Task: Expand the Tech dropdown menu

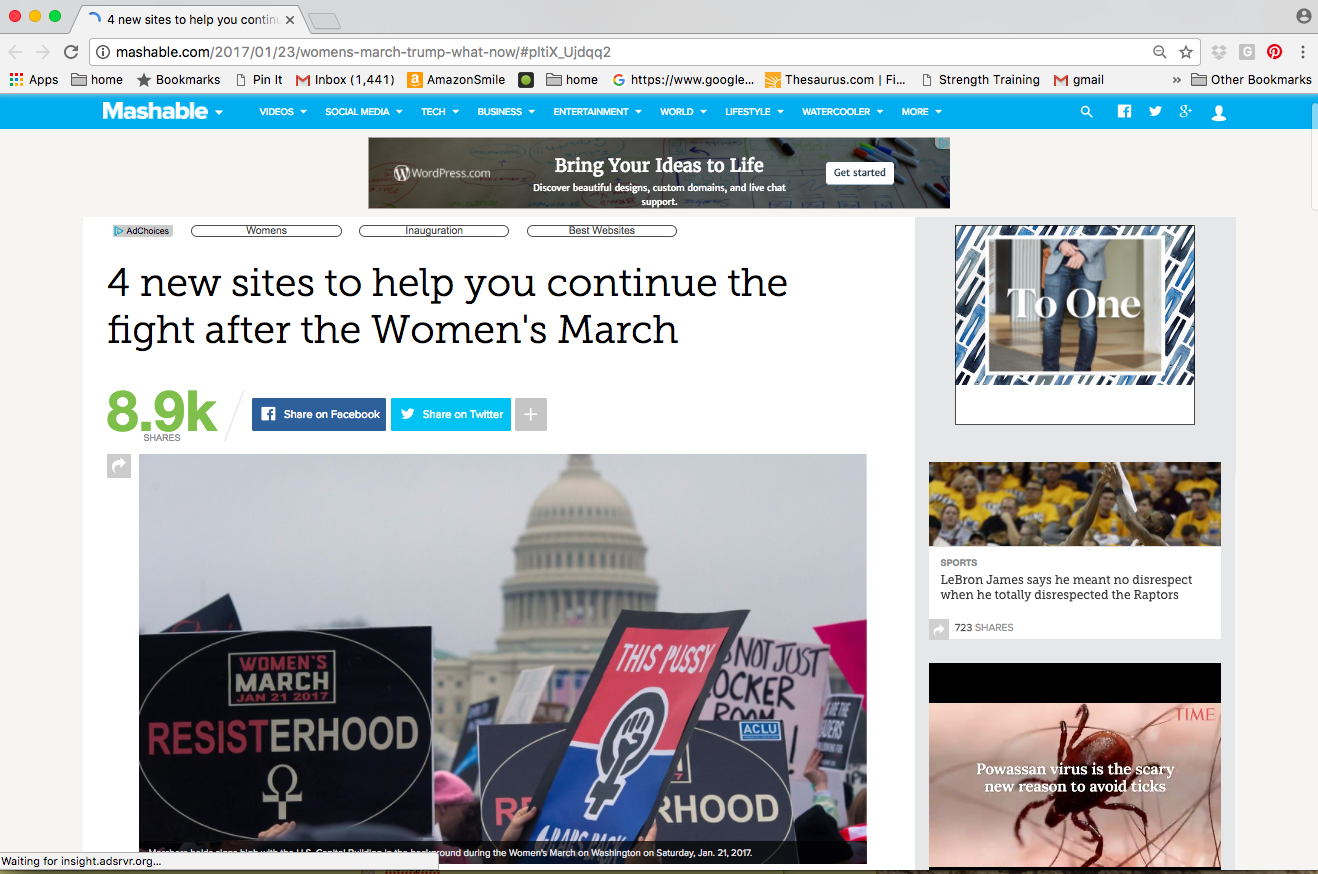Action: [440, 112]
